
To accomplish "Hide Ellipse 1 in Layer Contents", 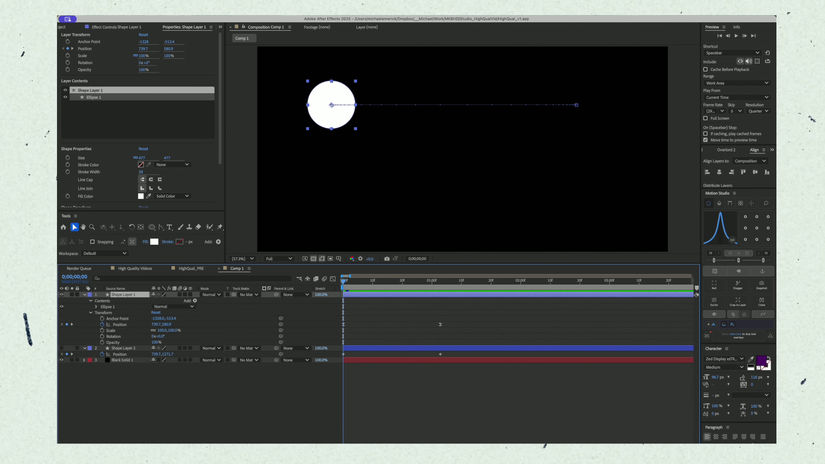I will (x=65, y=97).
